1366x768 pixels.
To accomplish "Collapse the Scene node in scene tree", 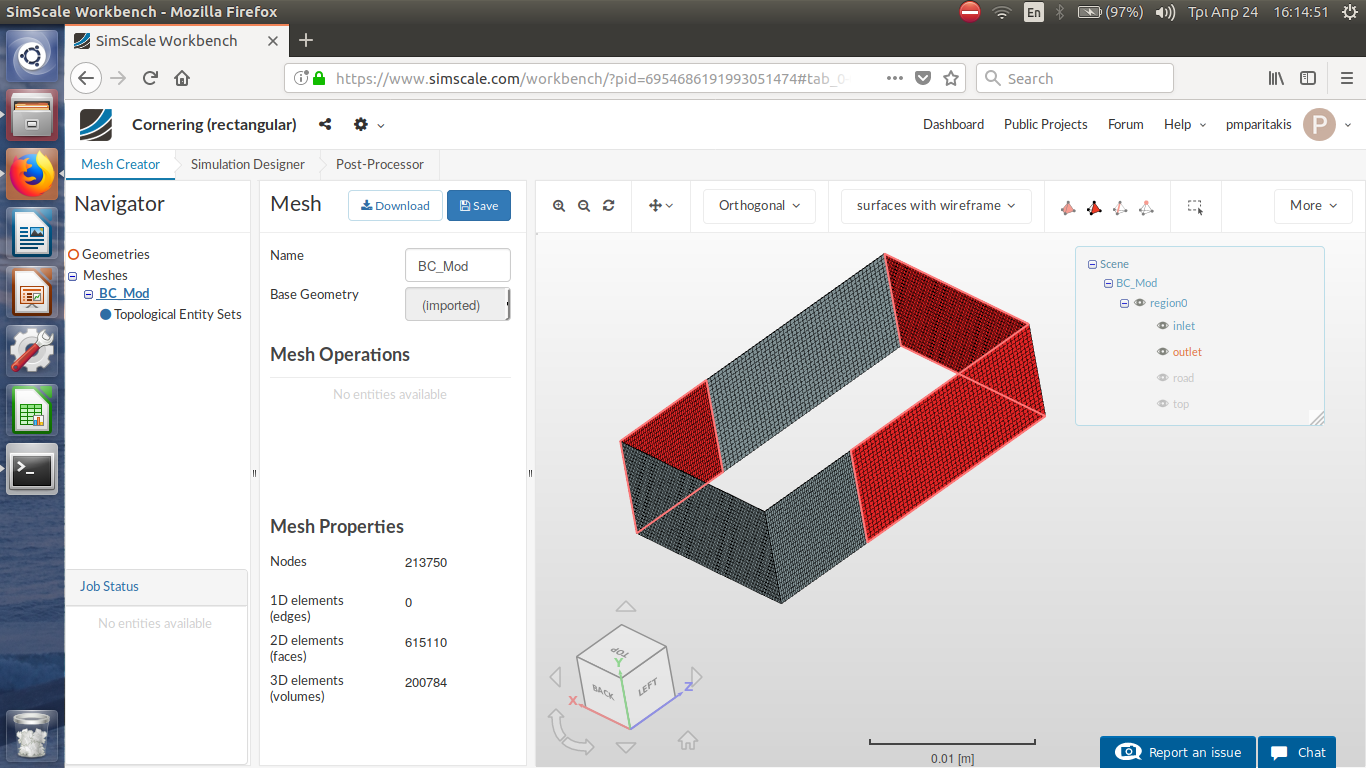I will pyautogui.click(x=1092, y=265).
